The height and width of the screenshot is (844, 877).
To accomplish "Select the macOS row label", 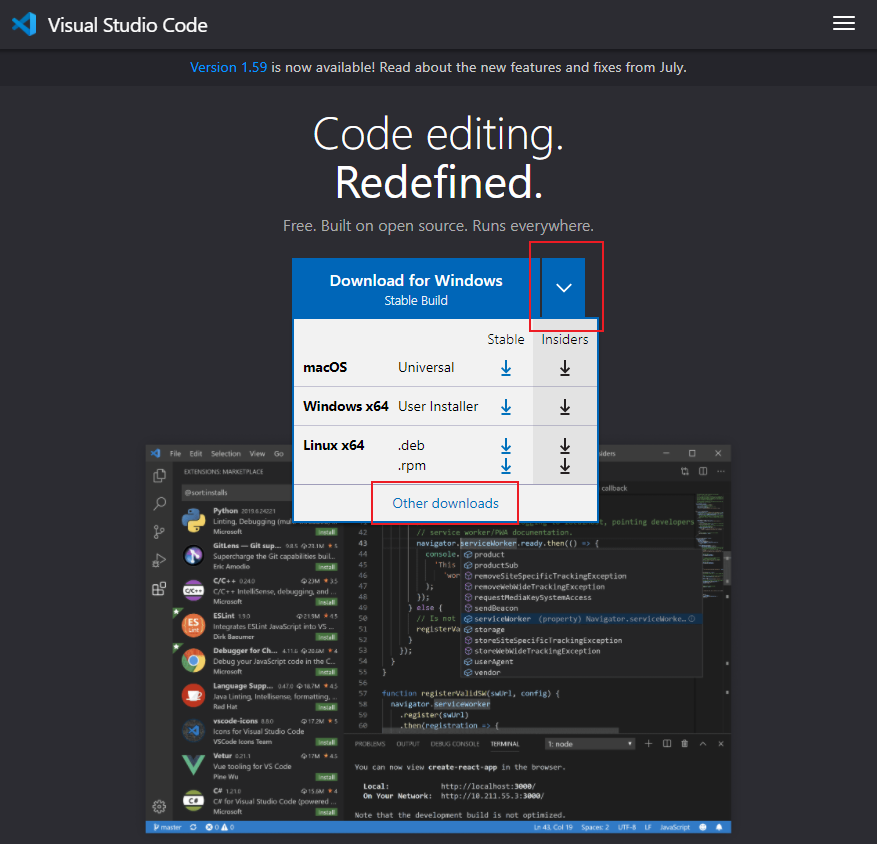I will [x=325, y=367].
